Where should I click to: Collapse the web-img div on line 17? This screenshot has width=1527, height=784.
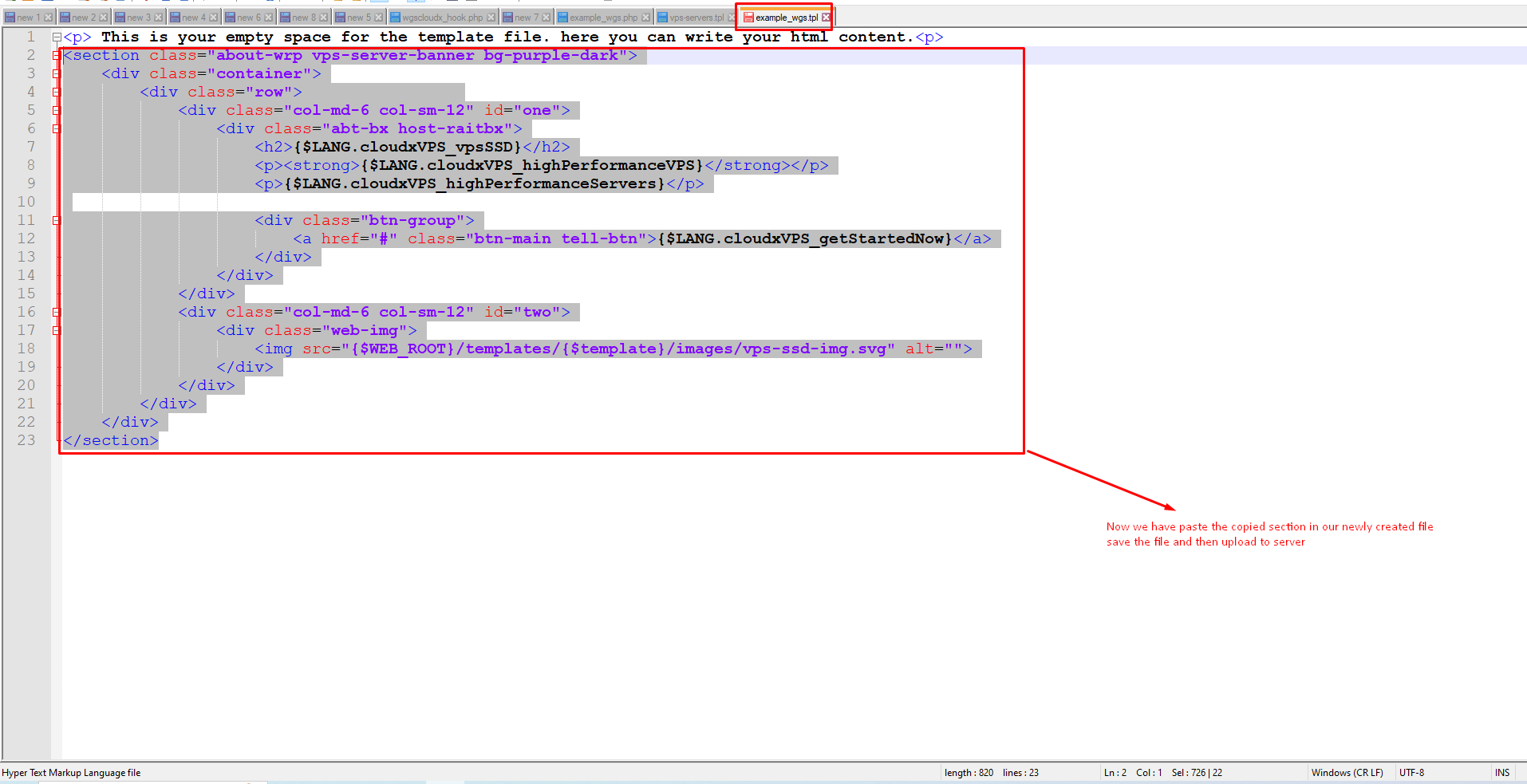[57, 330]
